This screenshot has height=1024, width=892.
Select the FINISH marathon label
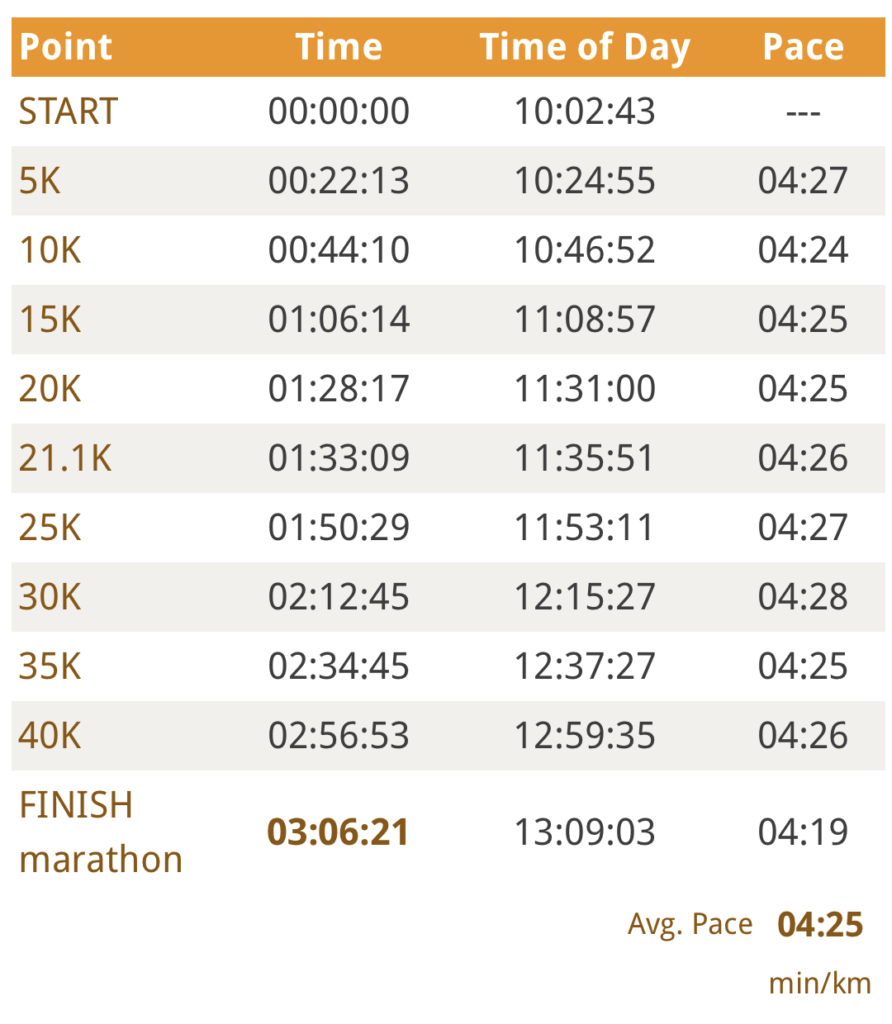[x=100, y=832]
